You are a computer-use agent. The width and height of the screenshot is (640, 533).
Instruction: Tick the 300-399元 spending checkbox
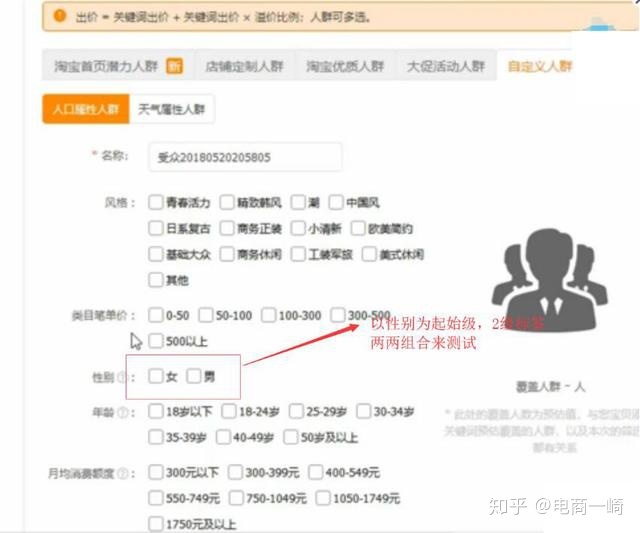(x=235, y=472)
